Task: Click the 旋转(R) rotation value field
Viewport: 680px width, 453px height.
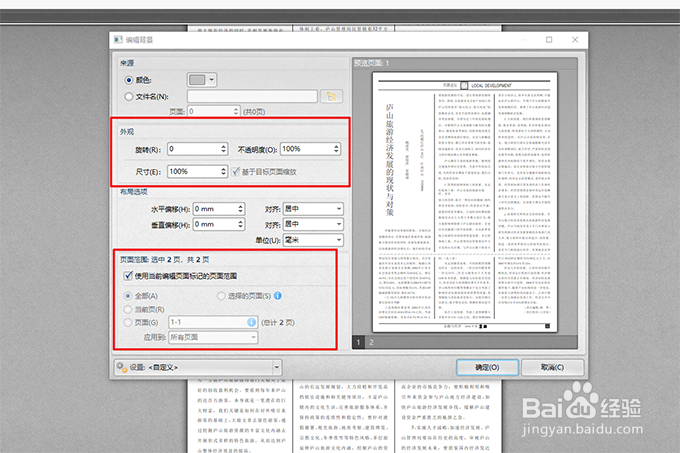Action: click(x=194, y=149)
